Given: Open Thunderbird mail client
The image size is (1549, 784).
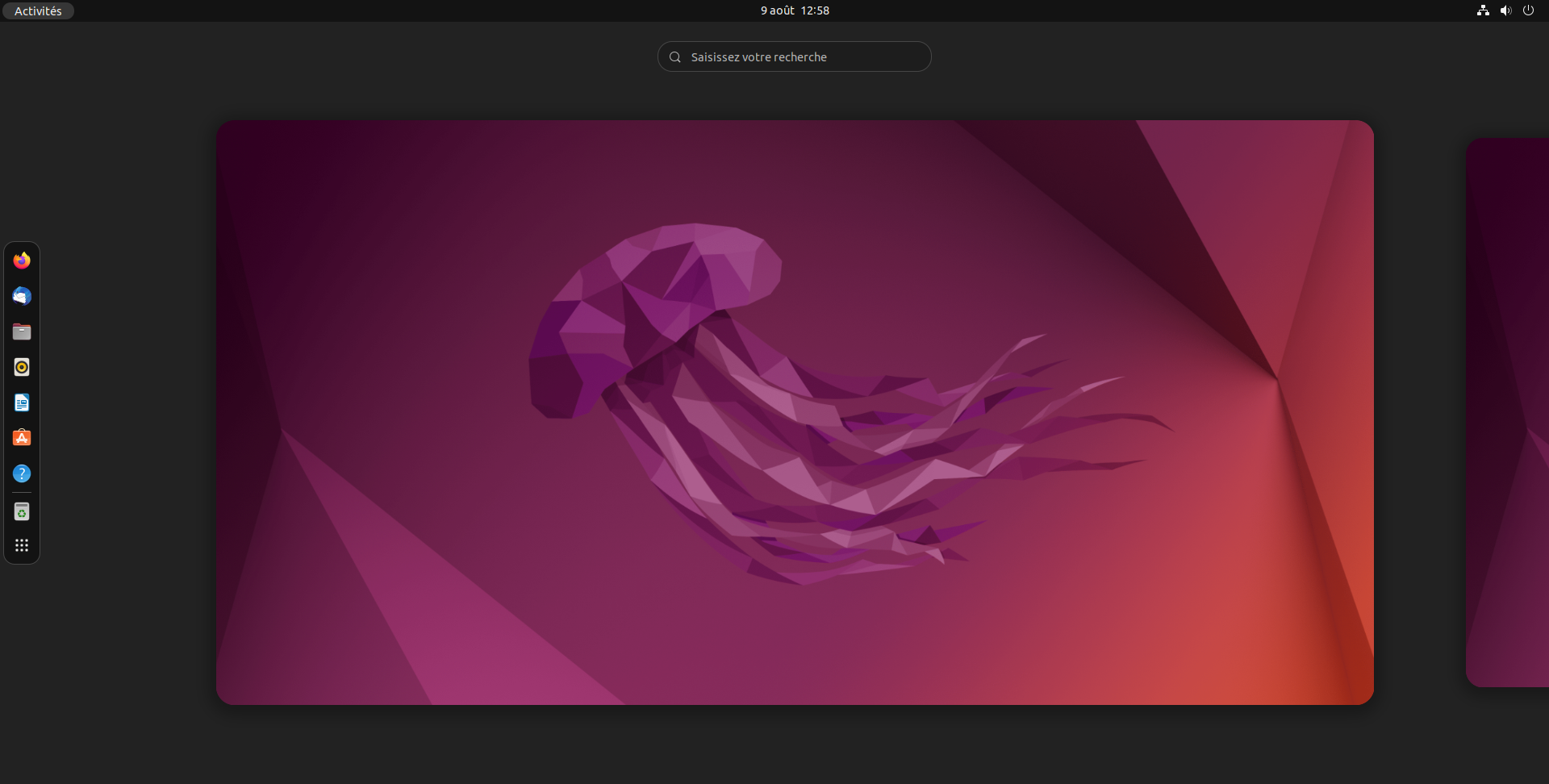Looking at the screenshot, I should (x=22, y=296).
